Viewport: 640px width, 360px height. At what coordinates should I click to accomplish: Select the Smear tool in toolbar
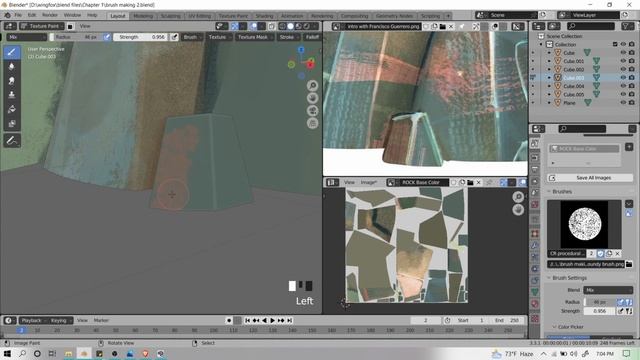click(x=12, y=81)
